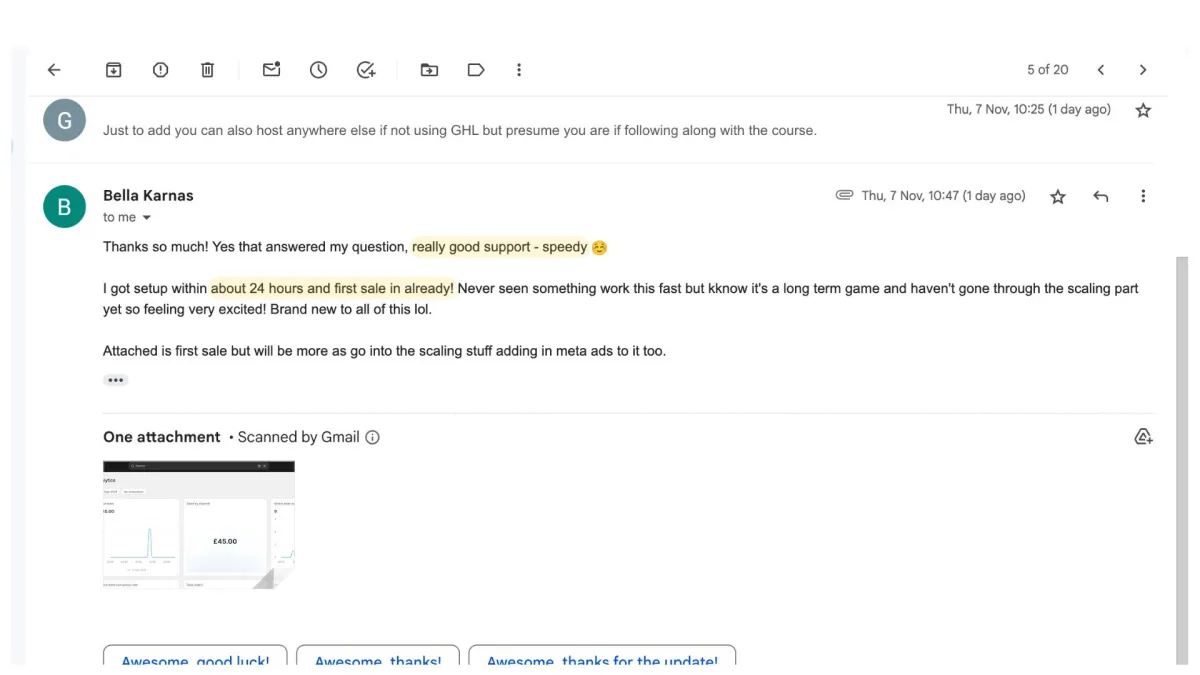Report this email as spam

[160, 70]
